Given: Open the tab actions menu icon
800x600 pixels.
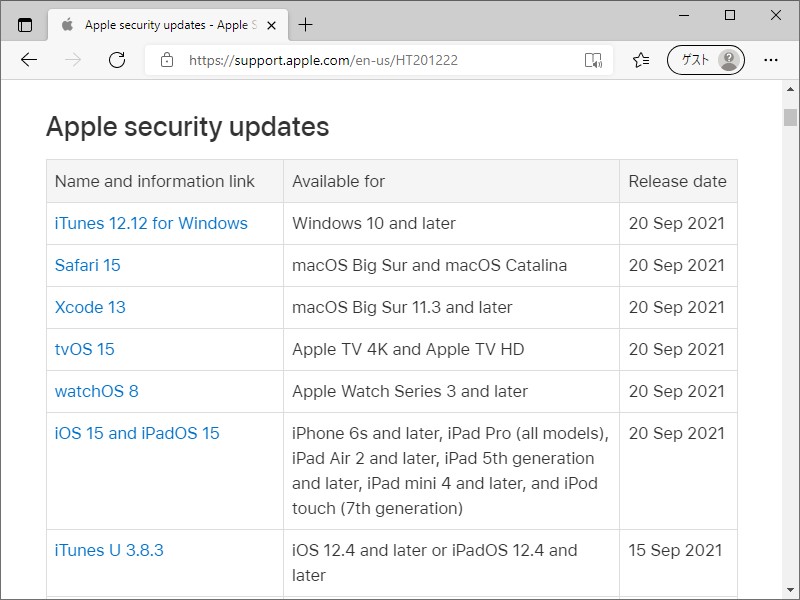Looking at the screenshot, I should pos(25,25).
